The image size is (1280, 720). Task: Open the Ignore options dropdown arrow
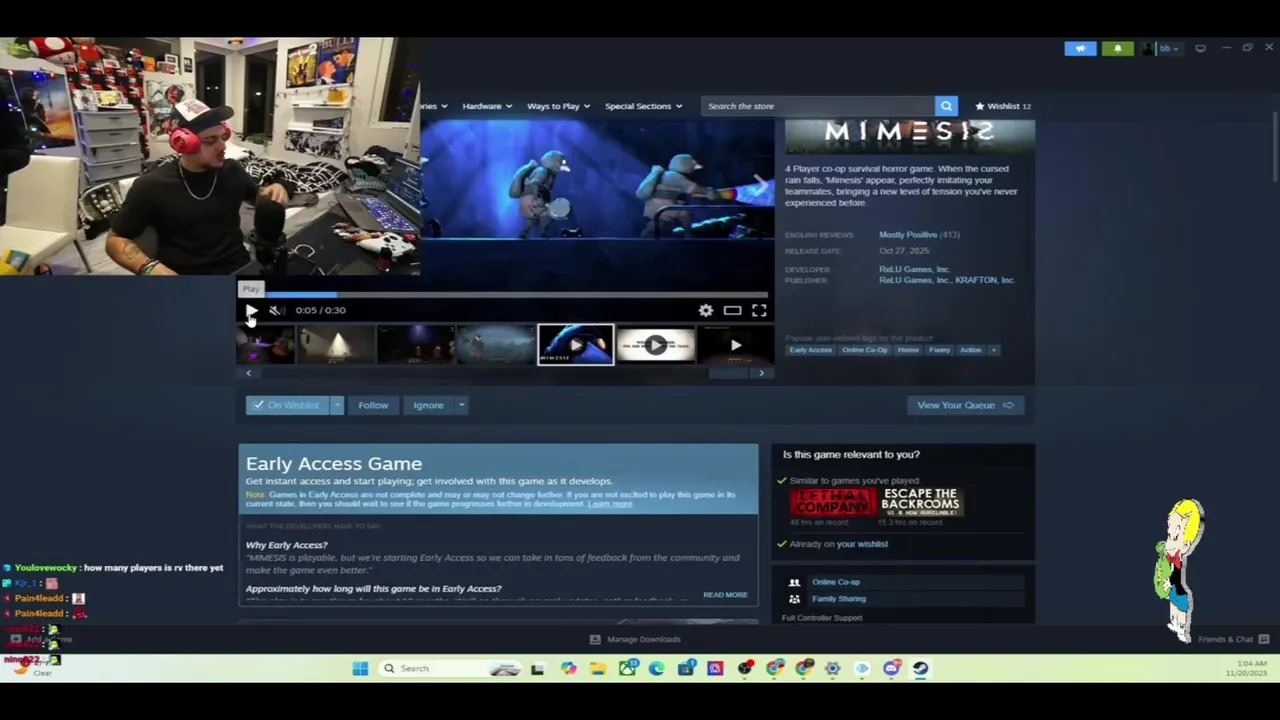coord(461,405)
